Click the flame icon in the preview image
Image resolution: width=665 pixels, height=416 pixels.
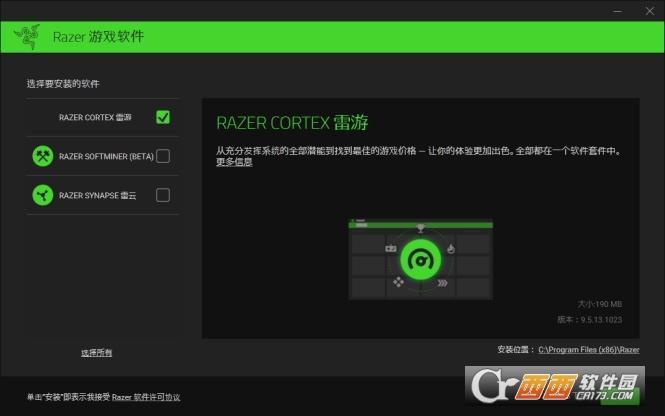click(x=451, y=249)
